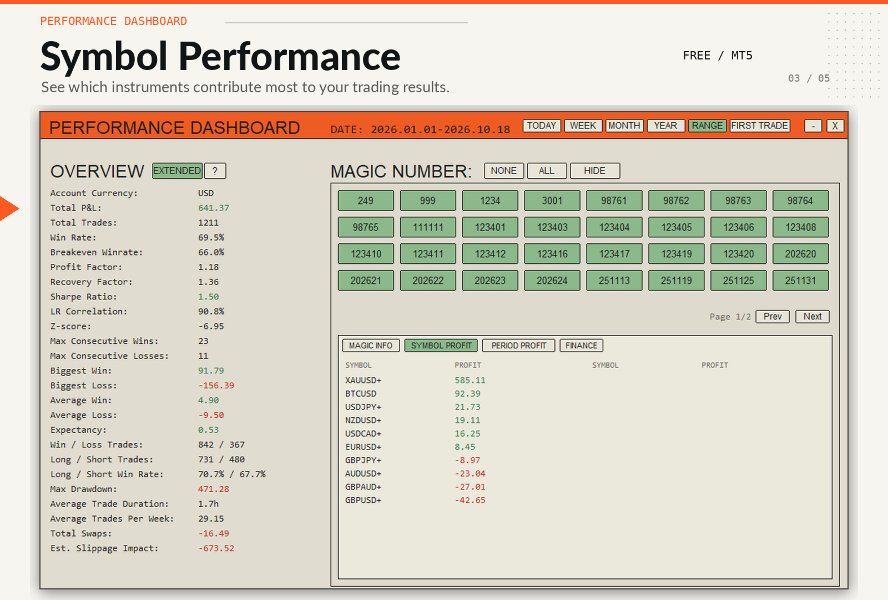Click the Biggest Loss value -156.39
Image resolution: width=888 pixels, height=600 pixels.
(216, 385)
